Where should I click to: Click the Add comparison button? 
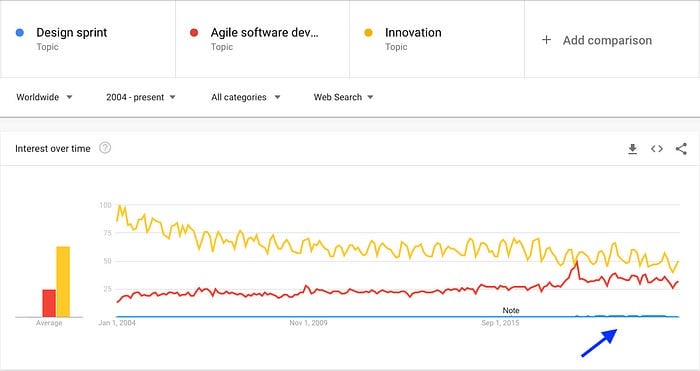[596, 40]
